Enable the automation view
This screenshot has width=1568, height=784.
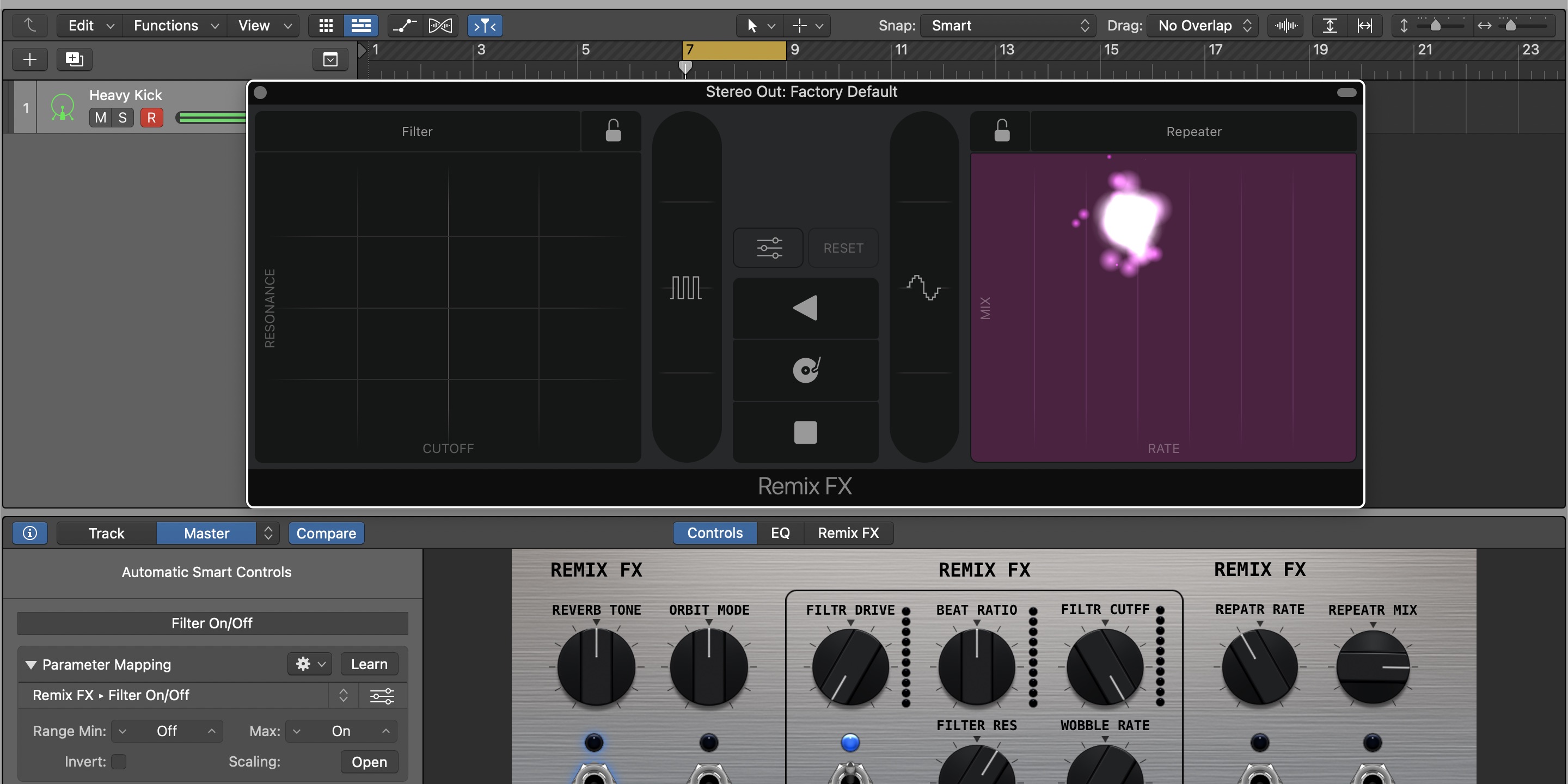click(x=403, y=26)
